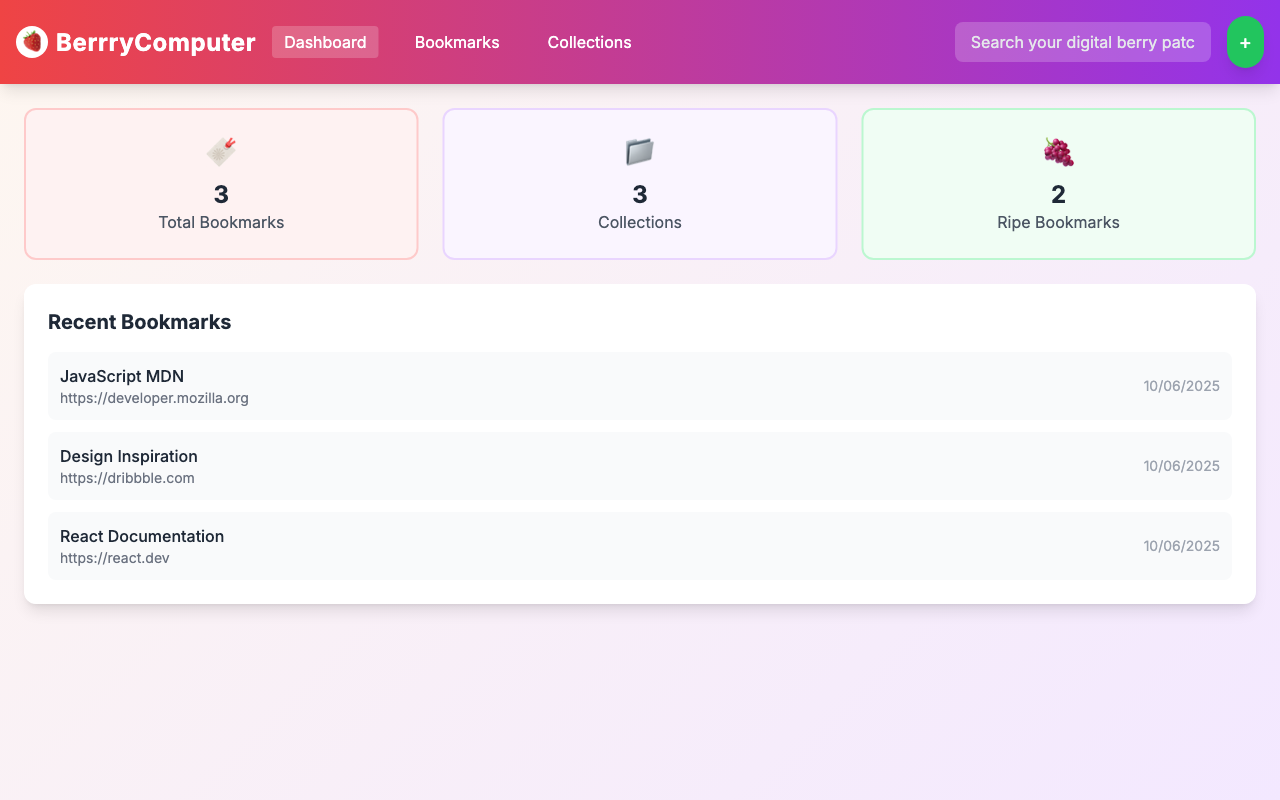Click the BerrryComputer title
Image resolution: width=1280 pixels, height=800 pixels.
click(156, 42)
